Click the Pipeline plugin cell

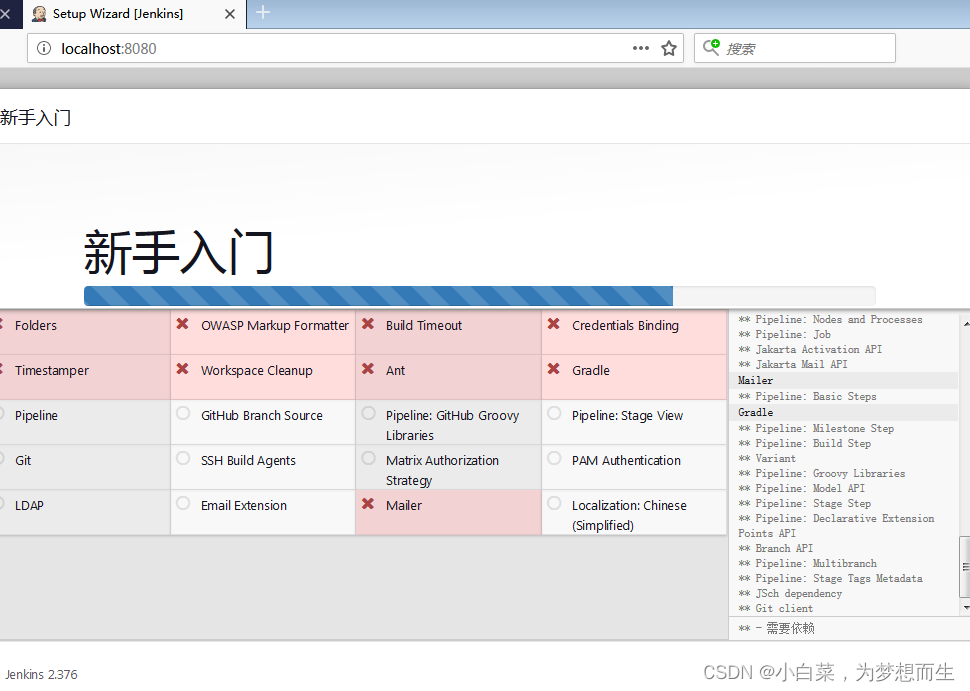[x=85, y=423]
